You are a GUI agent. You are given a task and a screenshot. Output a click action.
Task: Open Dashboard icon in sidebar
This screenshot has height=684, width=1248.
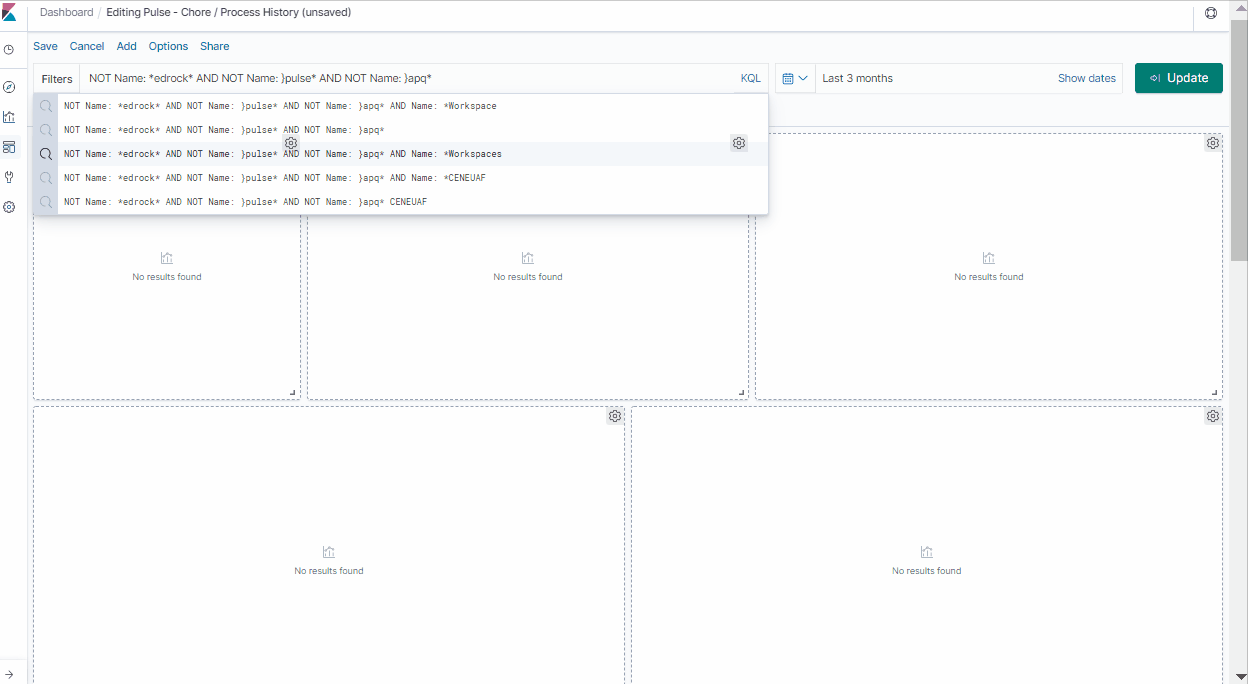coord(9,147)
